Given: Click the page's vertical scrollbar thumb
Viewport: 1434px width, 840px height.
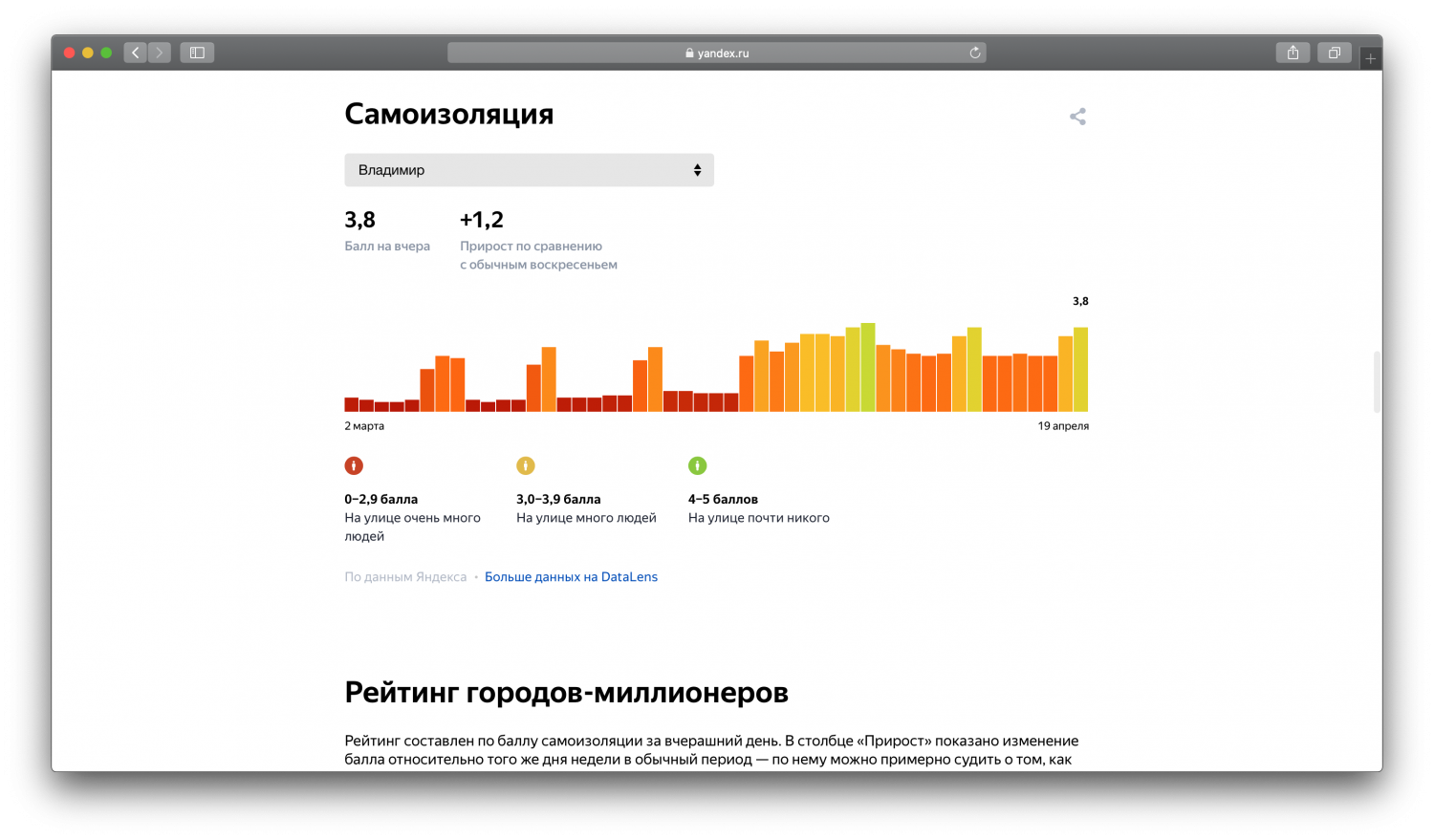Looking at the screenshot, I should pos(1377,382).
